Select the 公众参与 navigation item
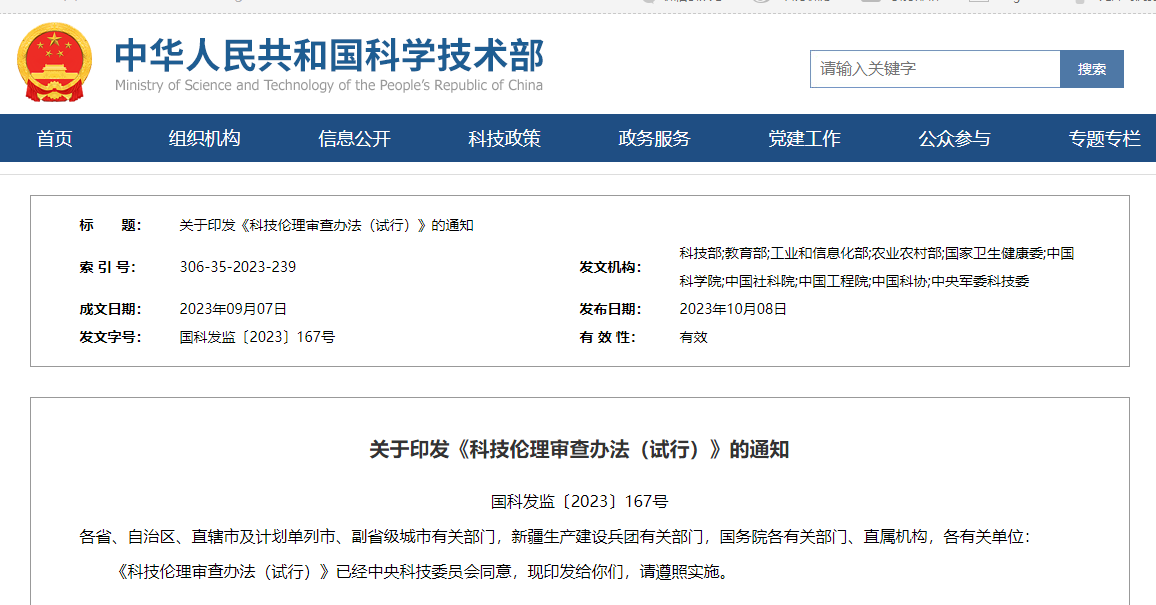The image size is (1156, 605). pos(954,139)
